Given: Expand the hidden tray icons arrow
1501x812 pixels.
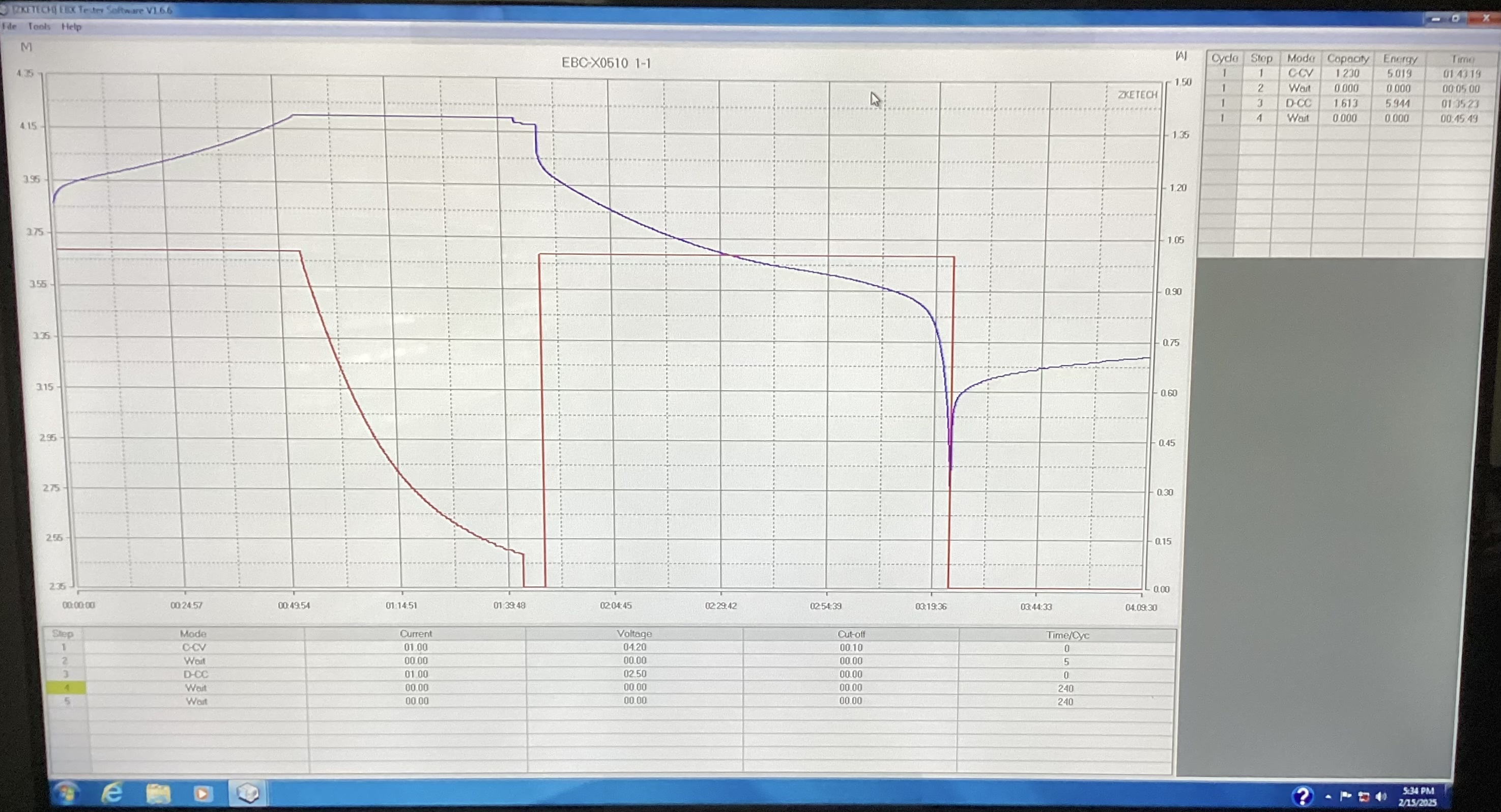Looking at the screenshot, I should point(1328,796).
